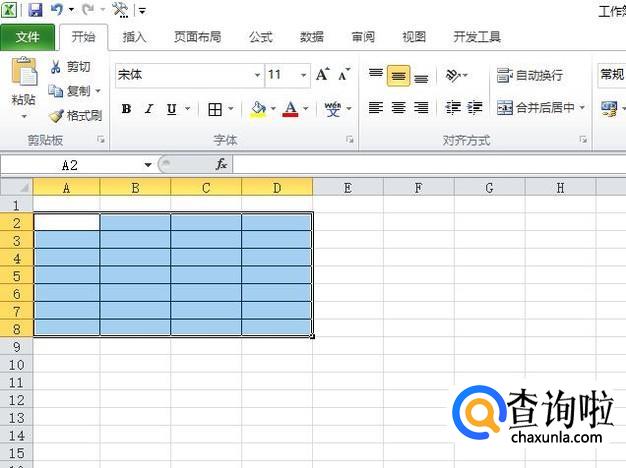Screen dimensions: 626x468
Task: Align text to the left
Action: point(376,108)
